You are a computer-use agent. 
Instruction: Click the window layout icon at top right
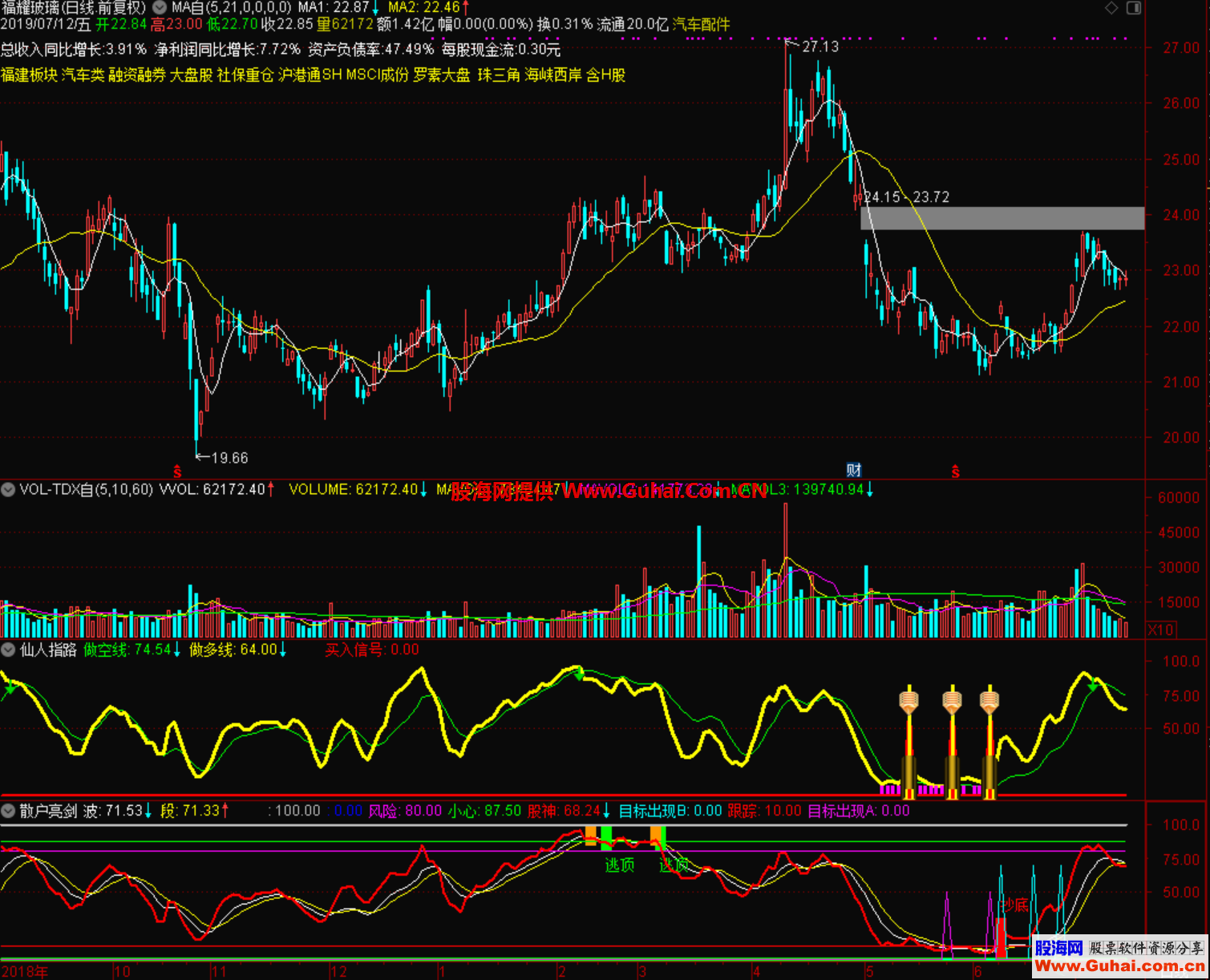[1134, 8]
